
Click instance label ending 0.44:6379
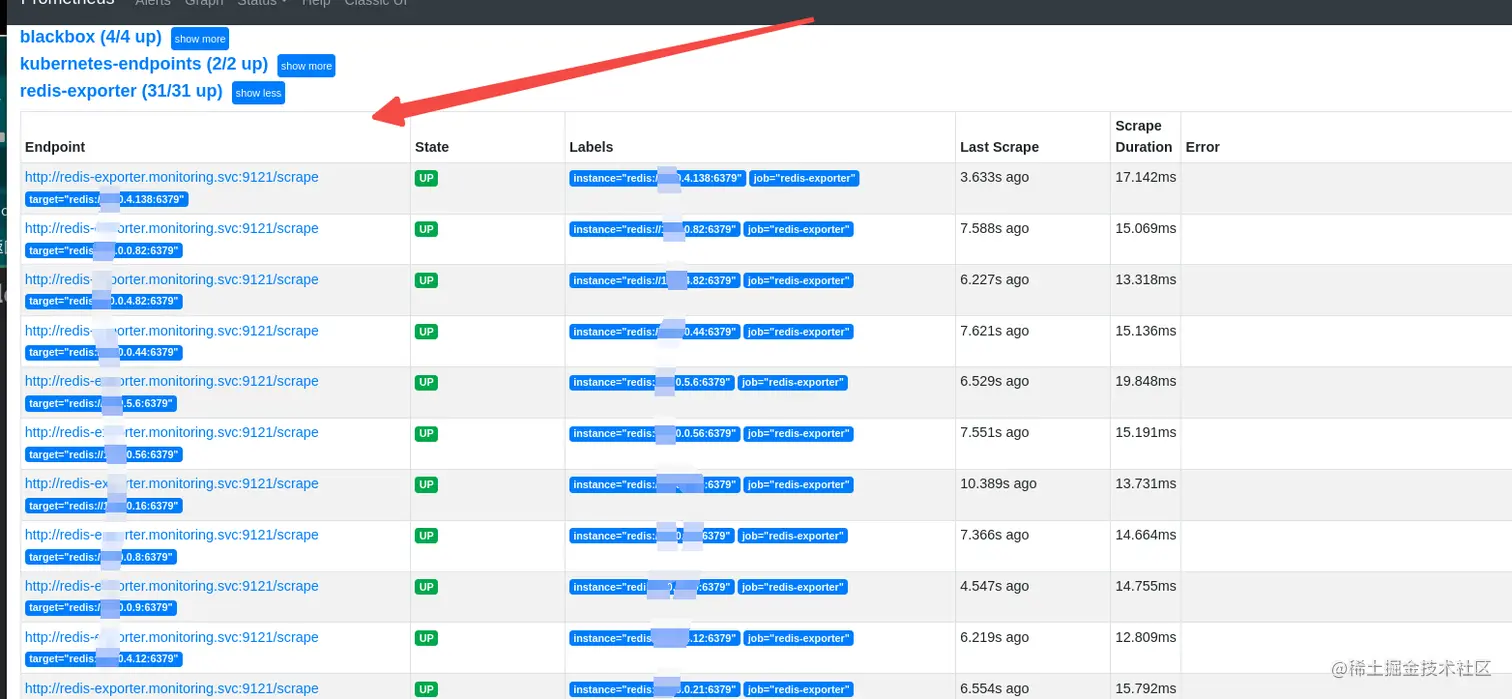point(655,332)
